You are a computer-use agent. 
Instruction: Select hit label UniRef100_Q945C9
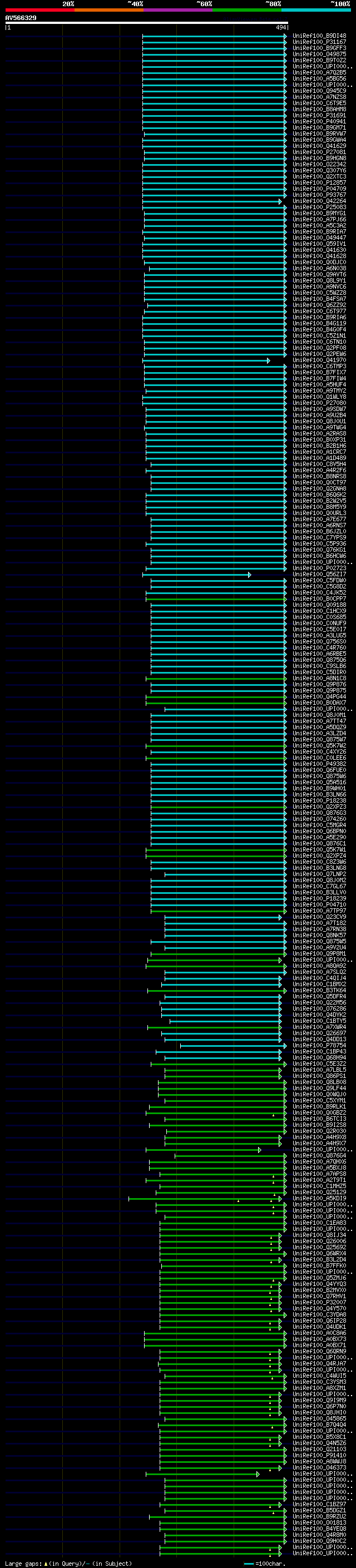click(319, 91)
